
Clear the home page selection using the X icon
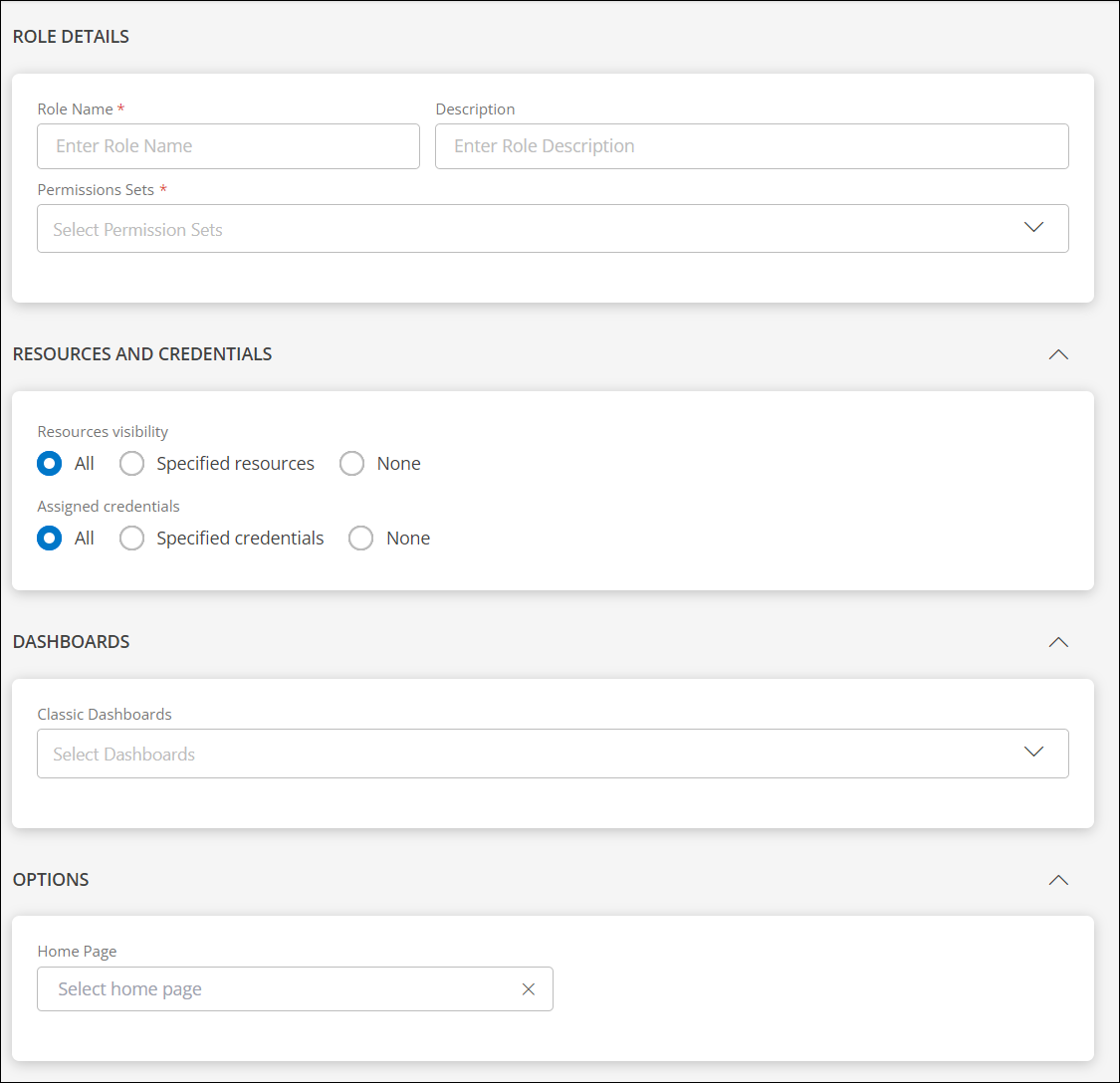(x=528, y=988)
